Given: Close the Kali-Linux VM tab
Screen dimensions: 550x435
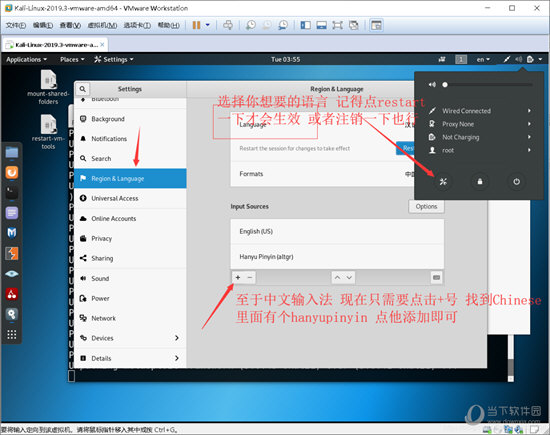Looking at the screenshot, I should 102,45.
